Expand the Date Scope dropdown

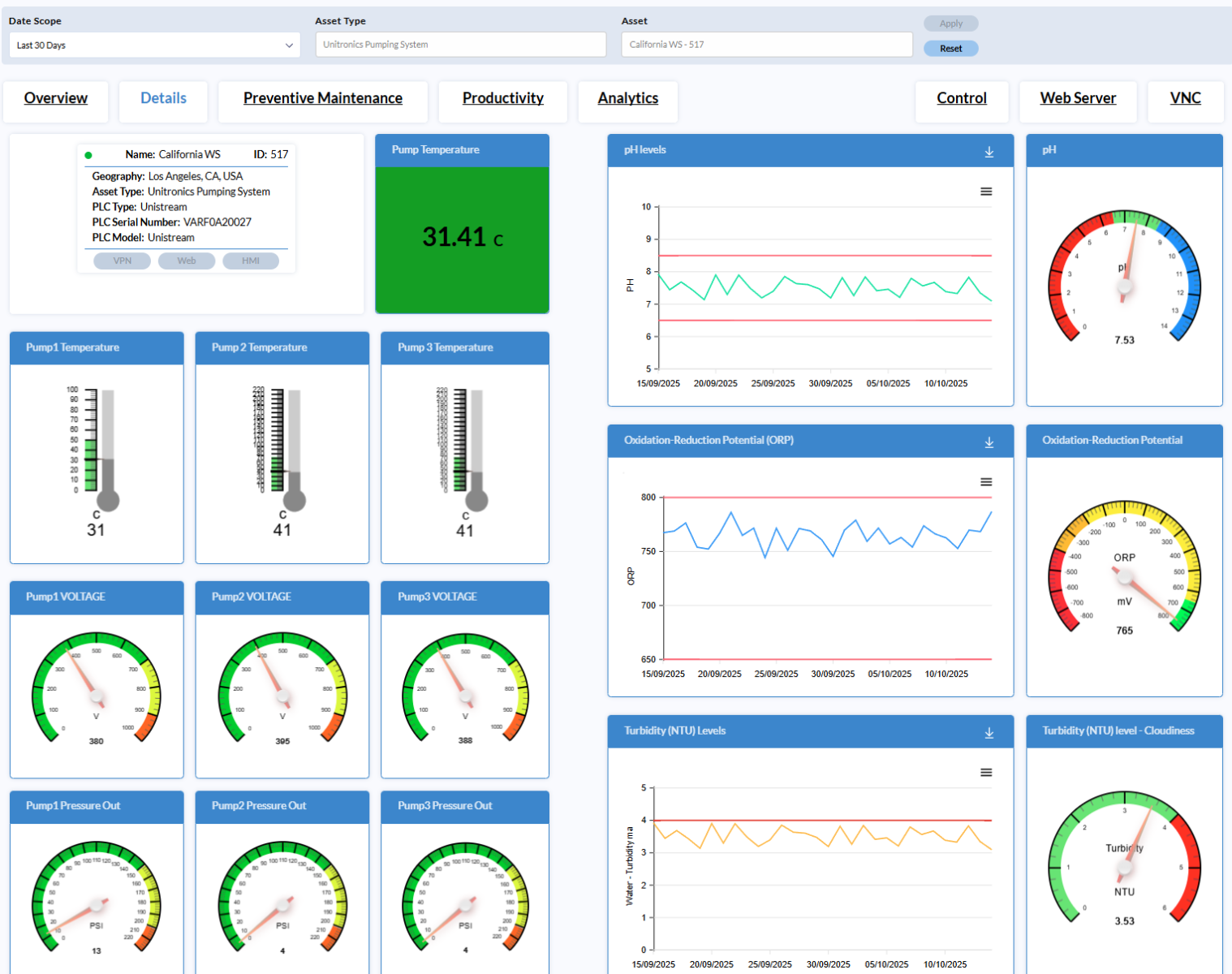click(154, 45)
